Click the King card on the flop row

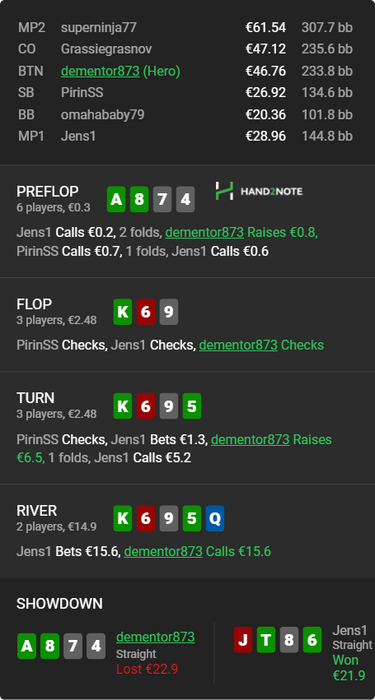coord(123,312)
